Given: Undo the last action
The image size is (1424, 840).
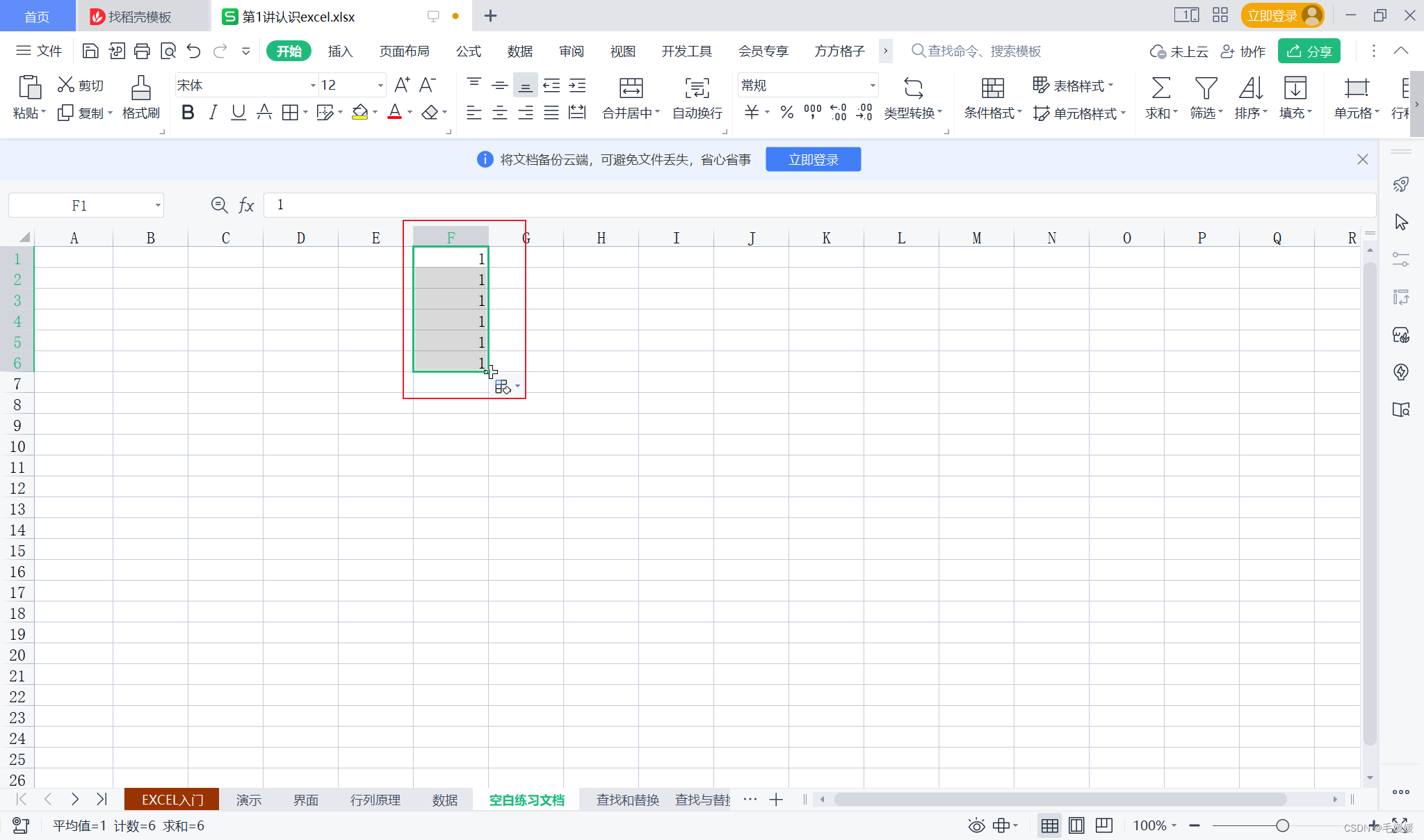Looking at the screenshot, I should 193,51.
